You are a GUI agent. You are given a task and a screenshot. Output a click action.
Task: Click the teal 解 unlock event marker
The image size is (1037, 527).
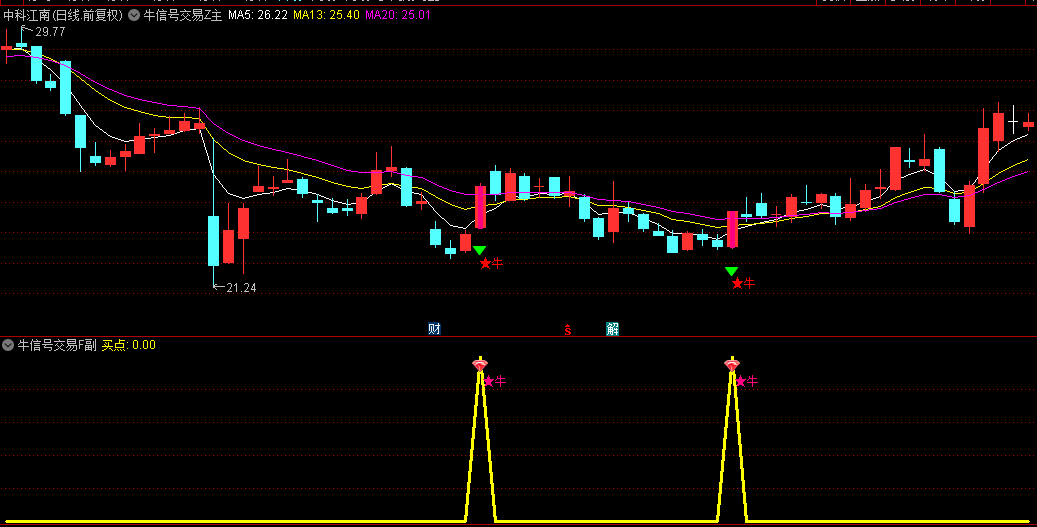tap(612, 329)
